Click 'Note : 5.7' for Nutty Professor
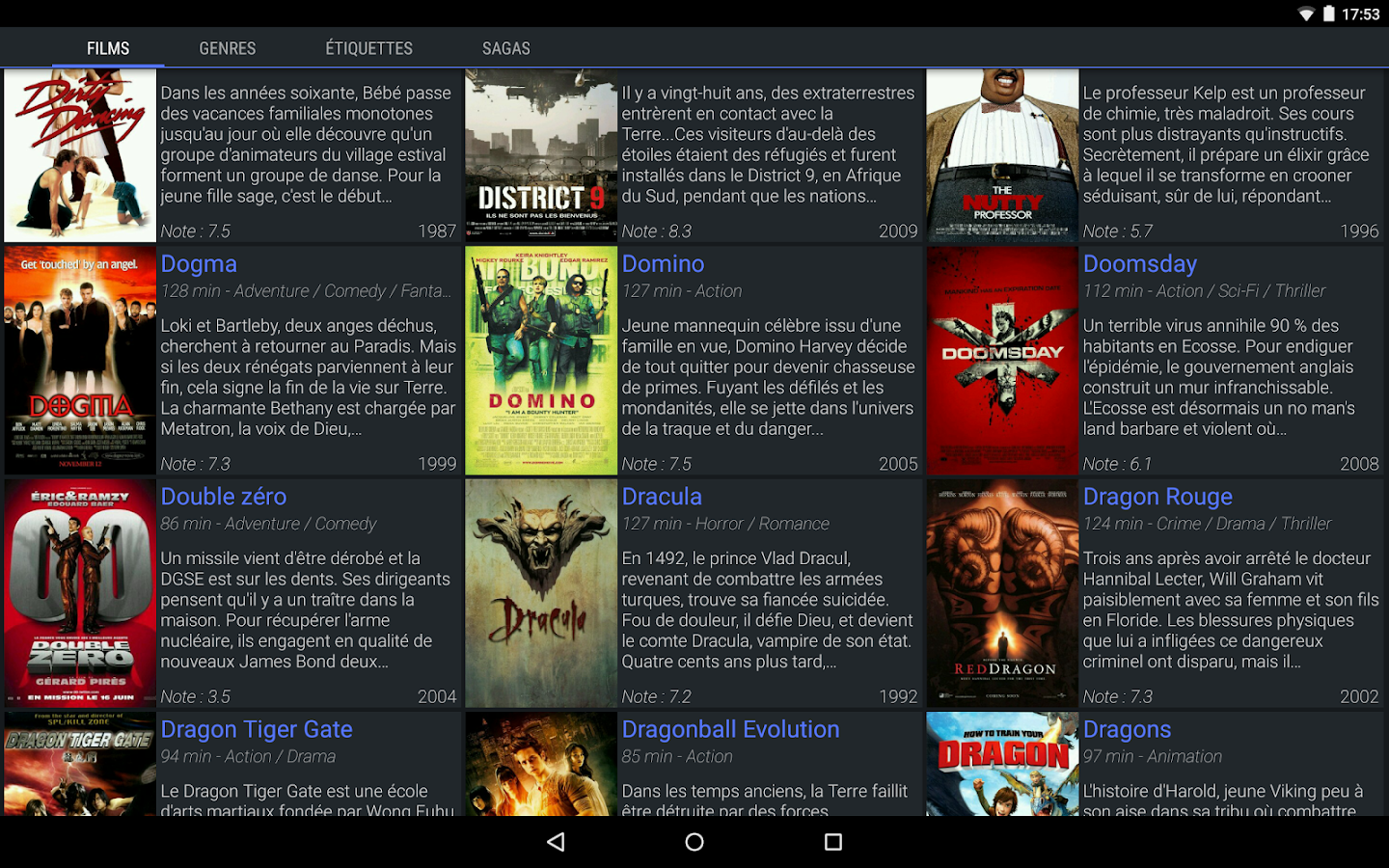 click(1118, 231)
